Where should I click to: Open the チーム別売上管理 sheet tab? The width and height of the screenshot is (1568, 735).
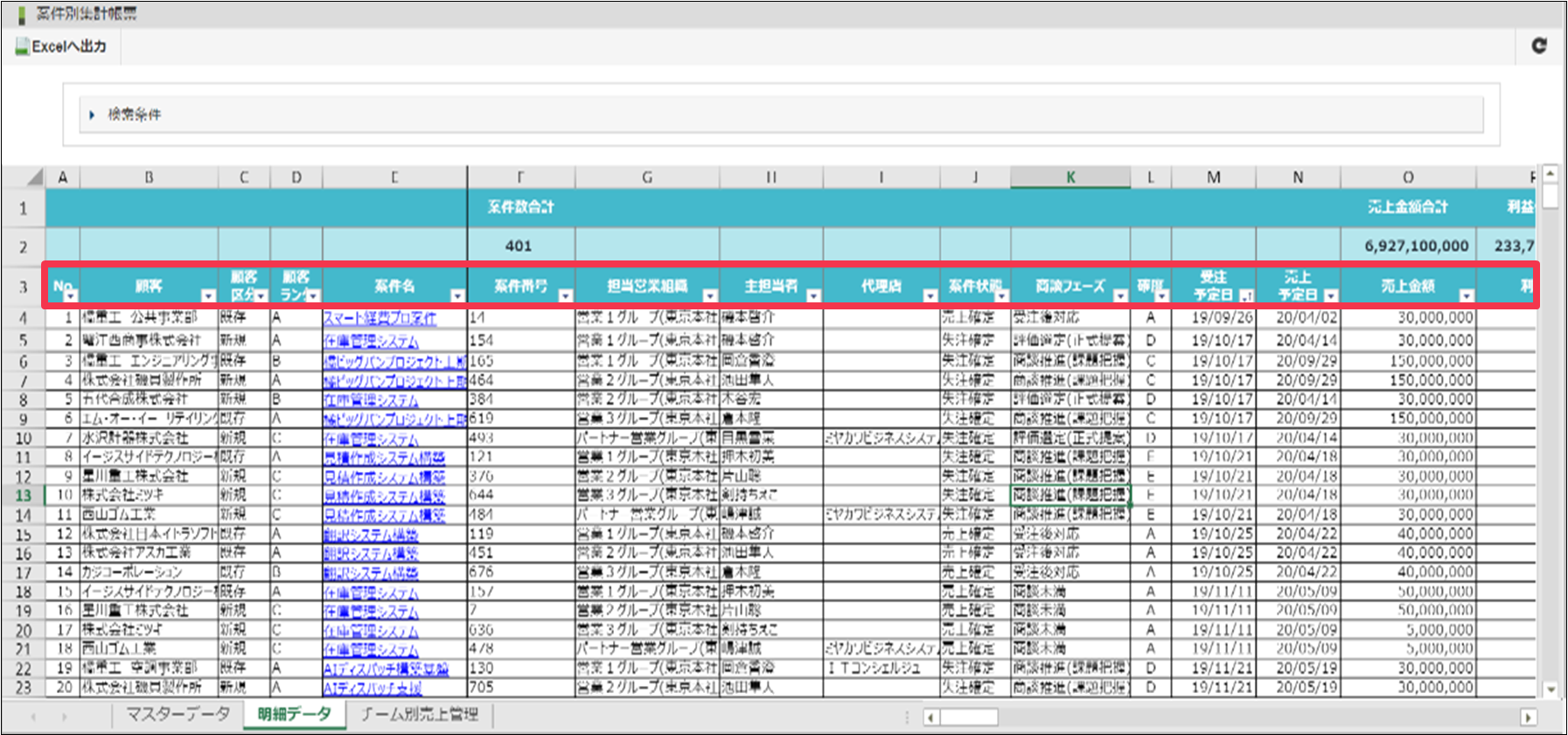pos(420,714)
